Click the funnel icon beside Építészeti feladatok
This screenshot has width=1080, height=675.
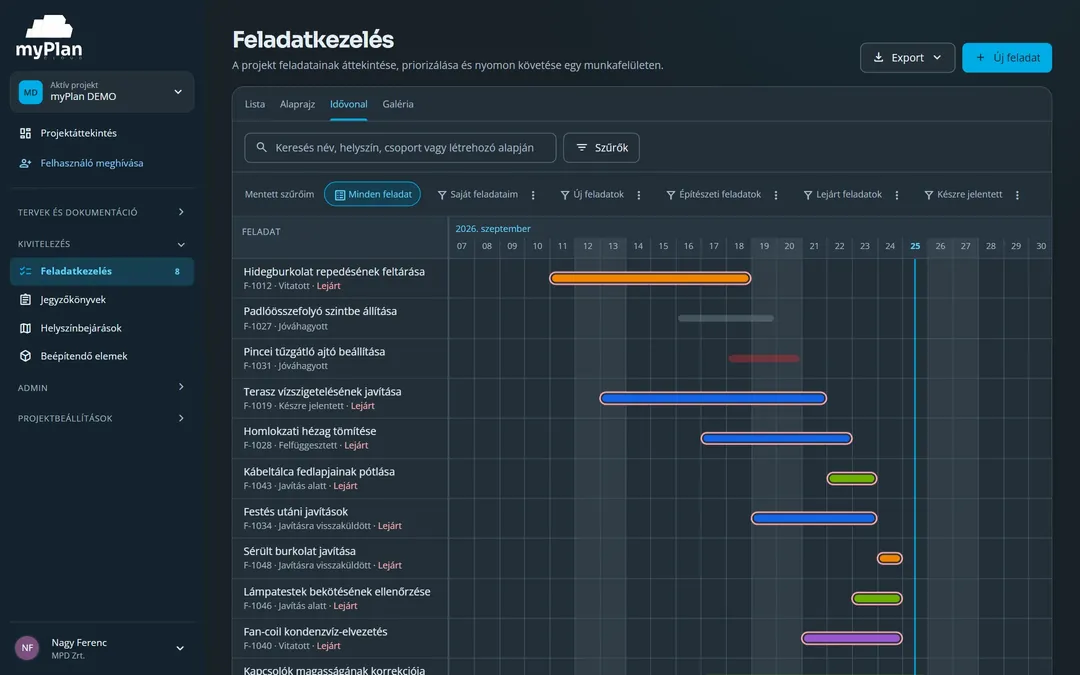pos(671,195)
